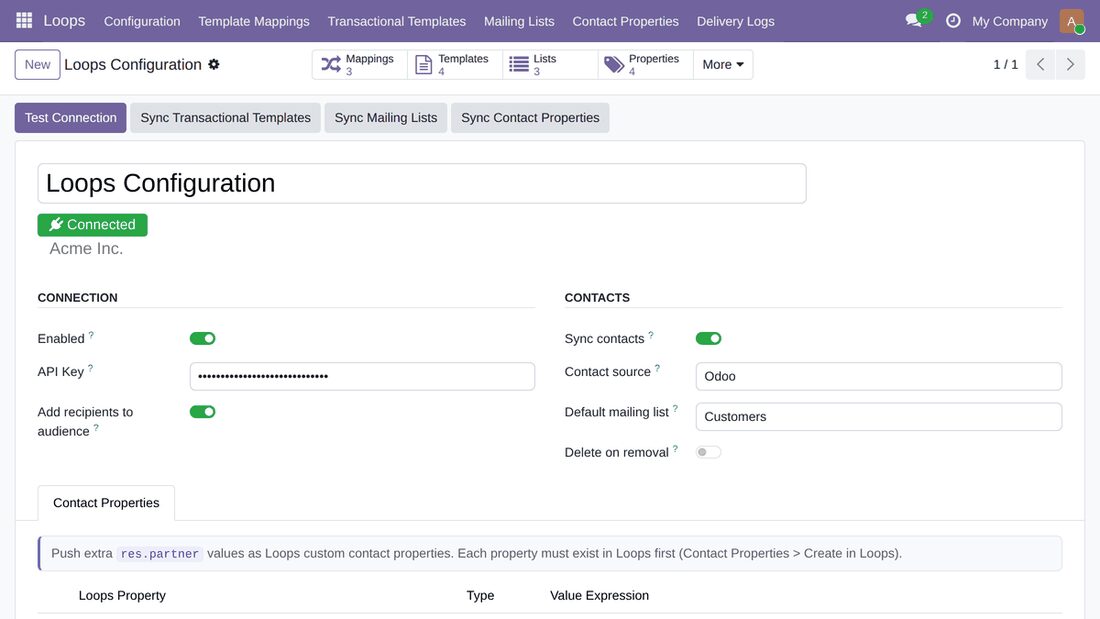Click Sync Transactional Templates button
The height and width of the screenshot is (619, 1100).
pos(225,118)
